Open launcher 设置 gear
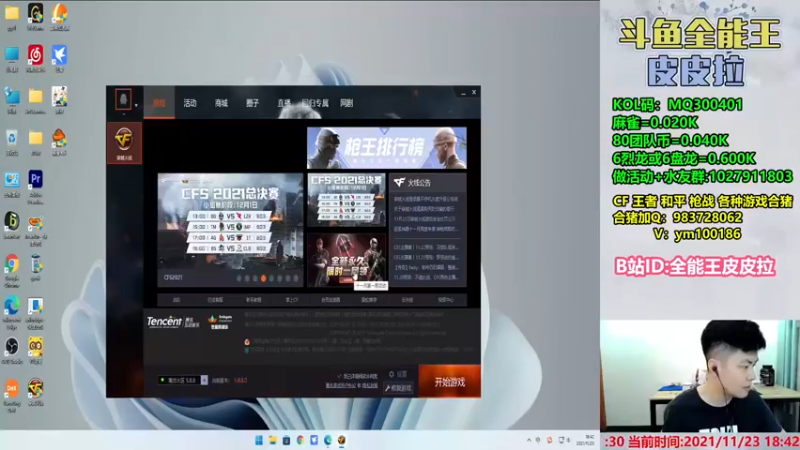Viewport: 800px width, 450px height. [x=398, y=374]
